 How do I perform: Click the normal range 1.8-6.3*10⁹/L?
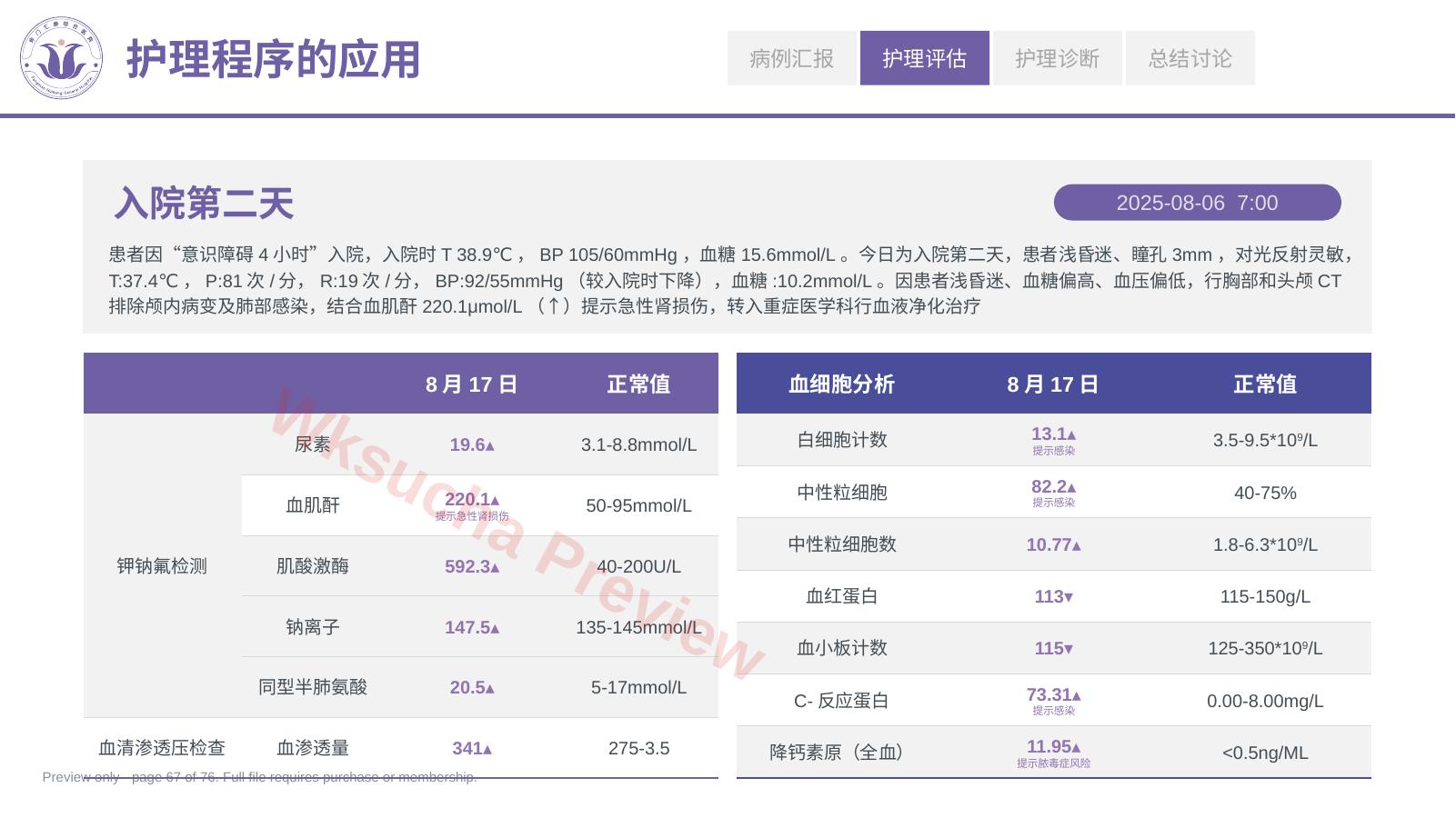tap(1265, 544)
